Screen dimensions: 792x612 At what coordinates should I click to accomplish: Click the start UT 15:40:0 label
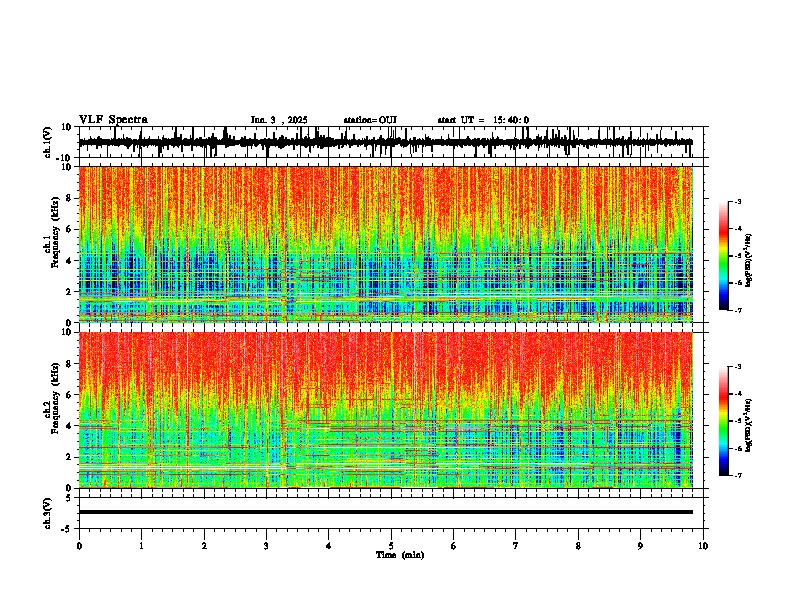click(x=483, y=120)
